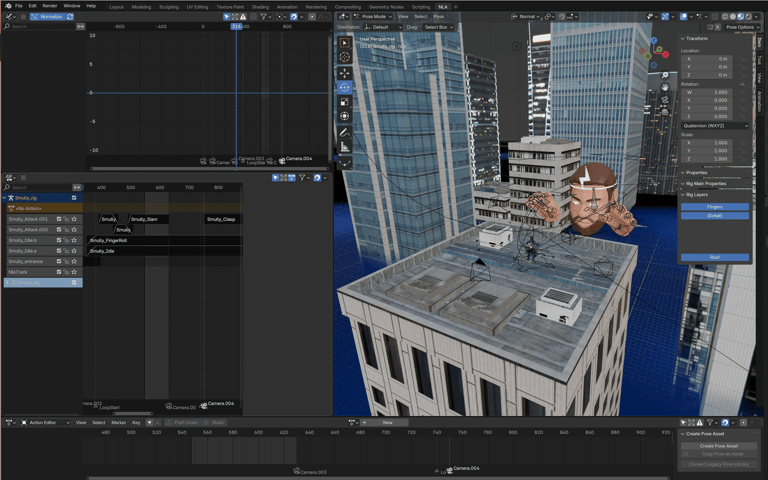Click the Select Box tool icon

[345, 43]
